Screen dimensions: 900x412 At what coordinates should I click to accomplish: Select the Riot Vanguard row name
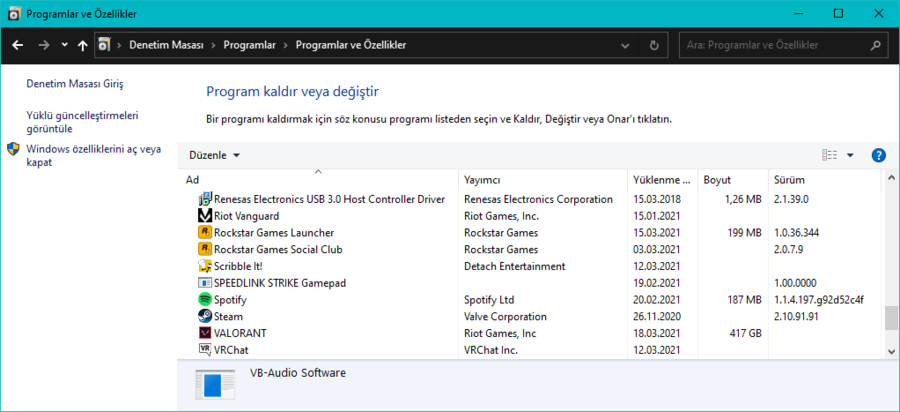click(x=246, y=216)
